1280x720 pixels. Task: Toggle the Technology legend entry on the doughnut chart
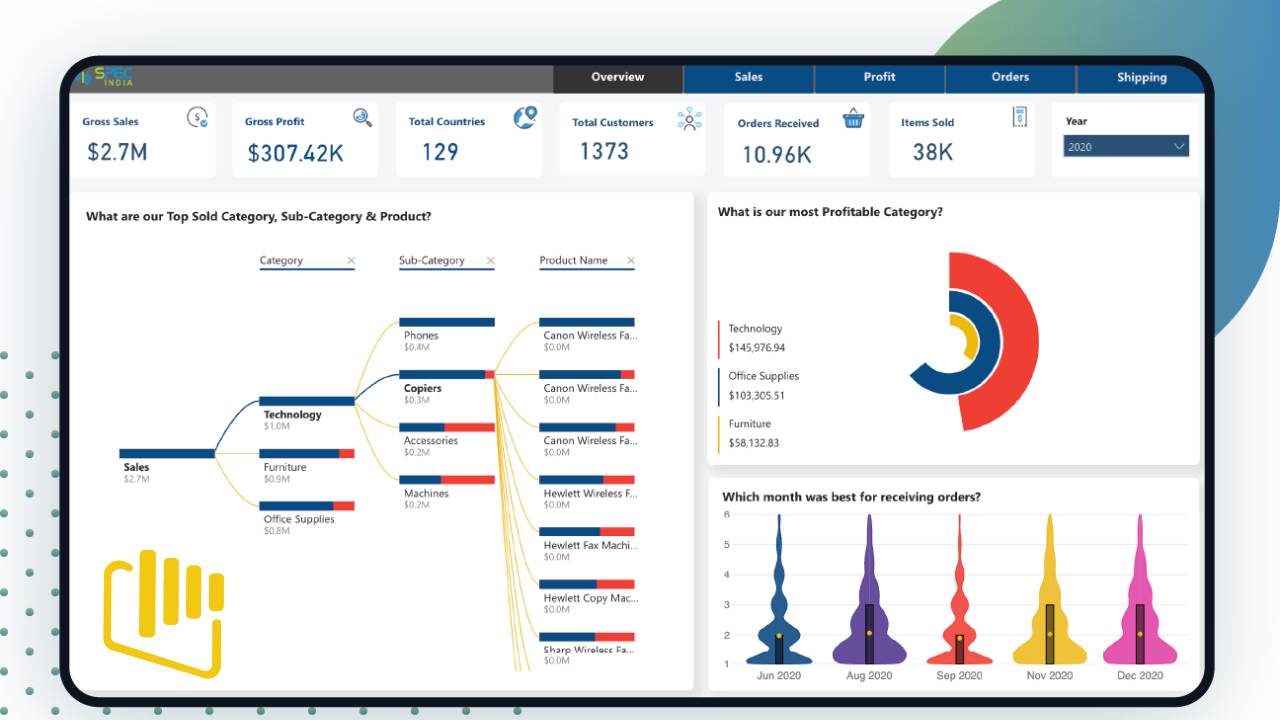[x=756, y=328]
